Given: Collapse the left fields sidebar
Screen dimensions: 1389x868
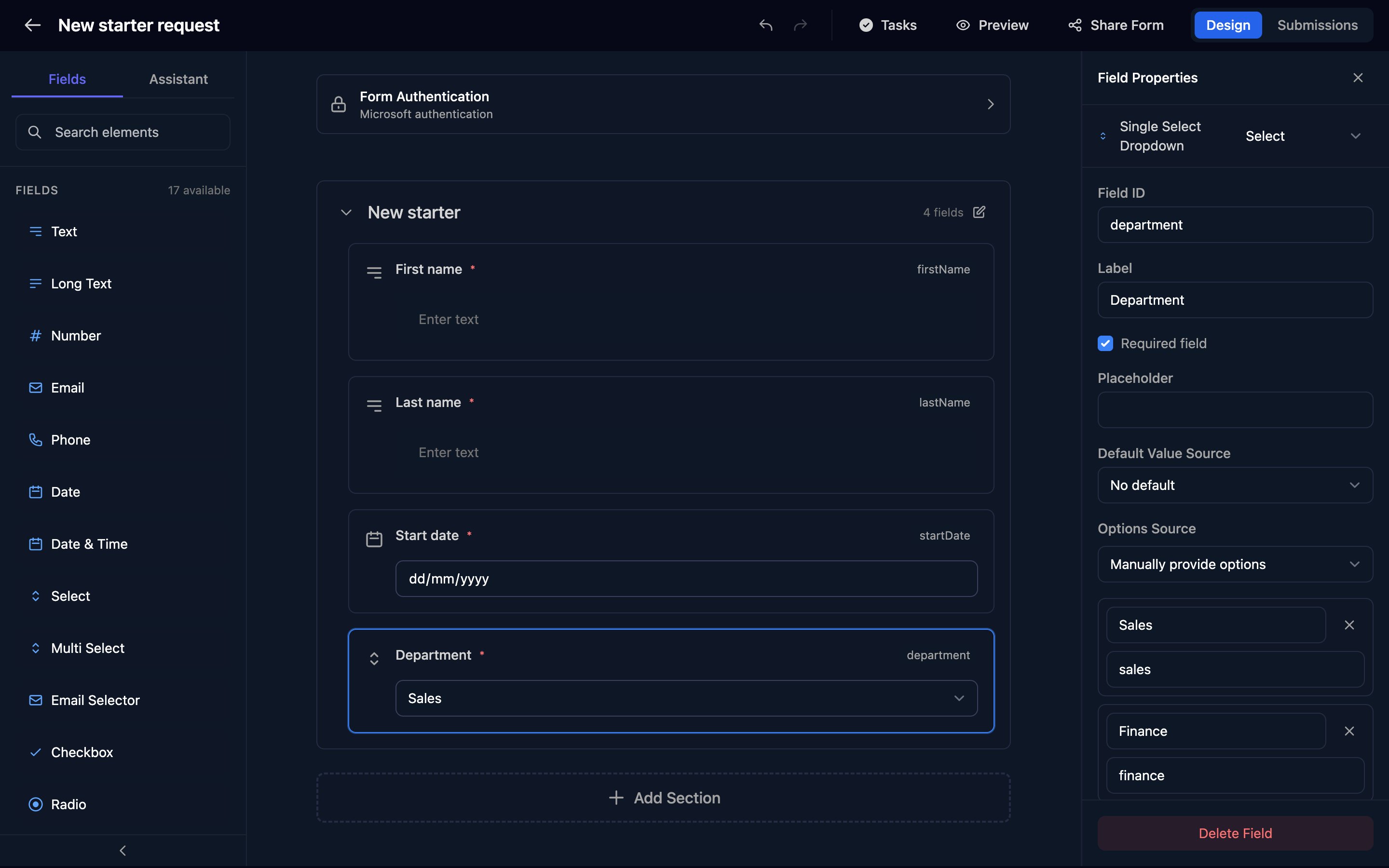Looking at the screenshot, I should click(123, 850).
